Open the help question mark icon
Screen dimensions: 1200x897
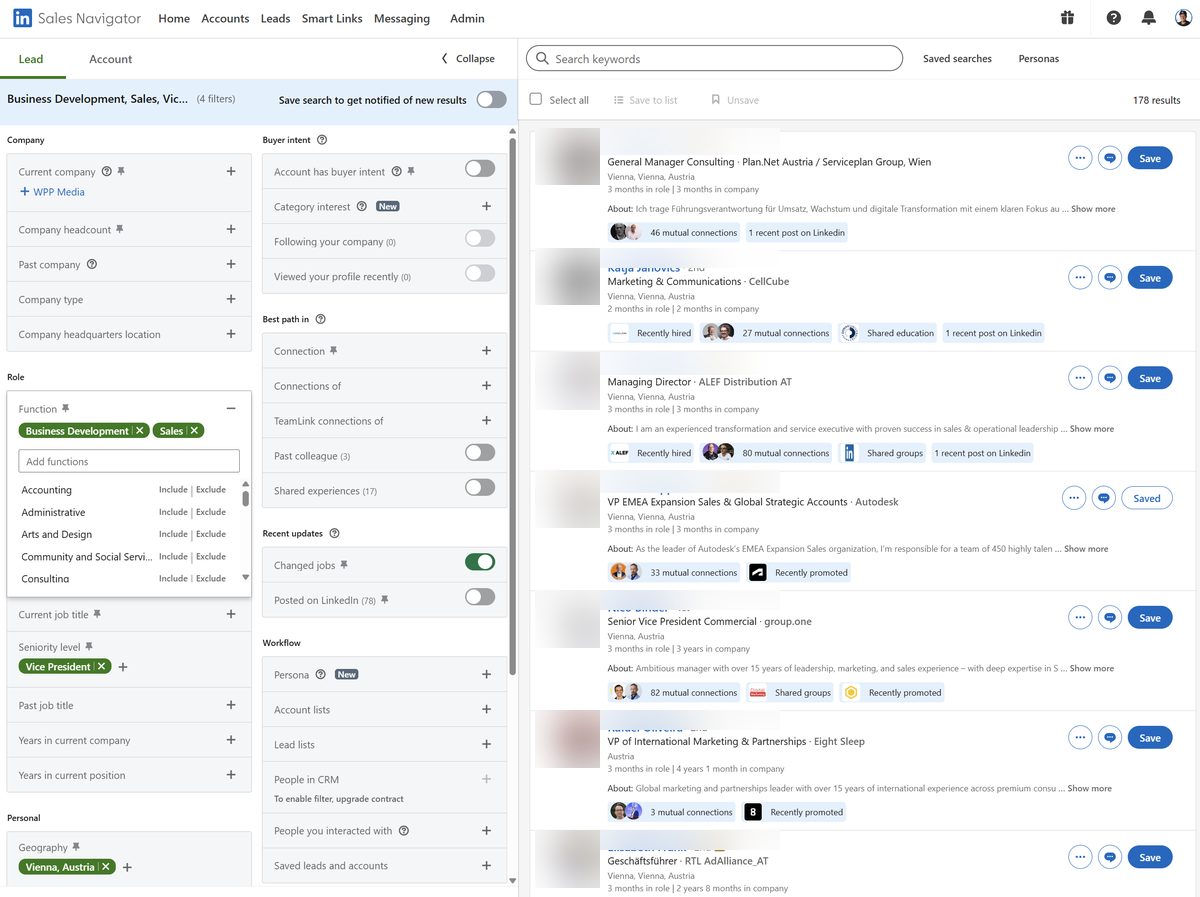pyautogui.click(x=1114, y=18)
